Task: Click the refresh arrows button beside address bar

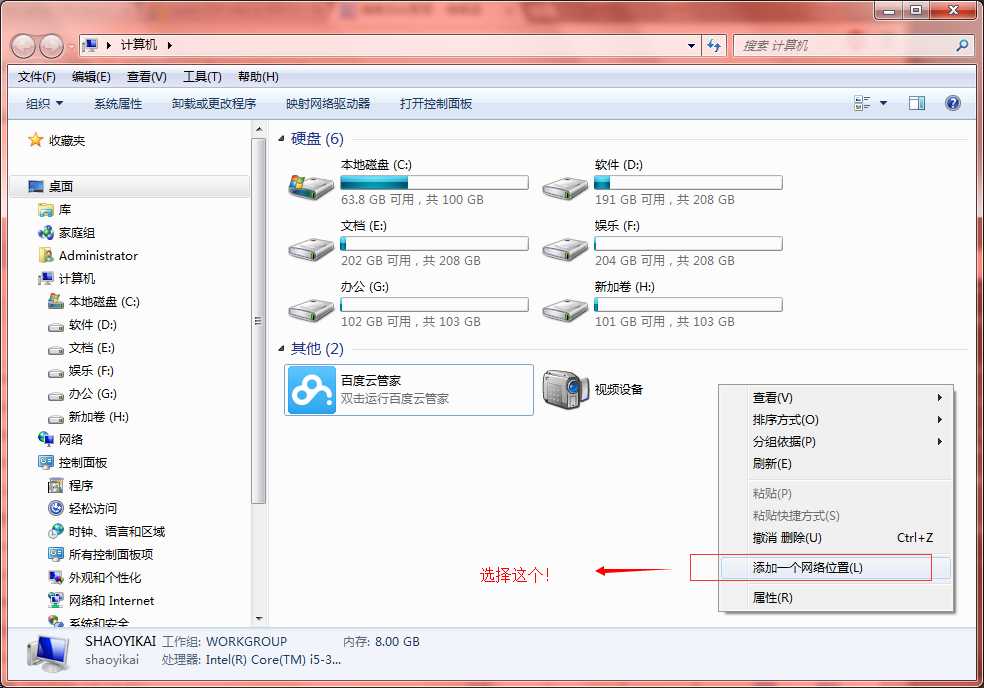Action: click(714, 45)
